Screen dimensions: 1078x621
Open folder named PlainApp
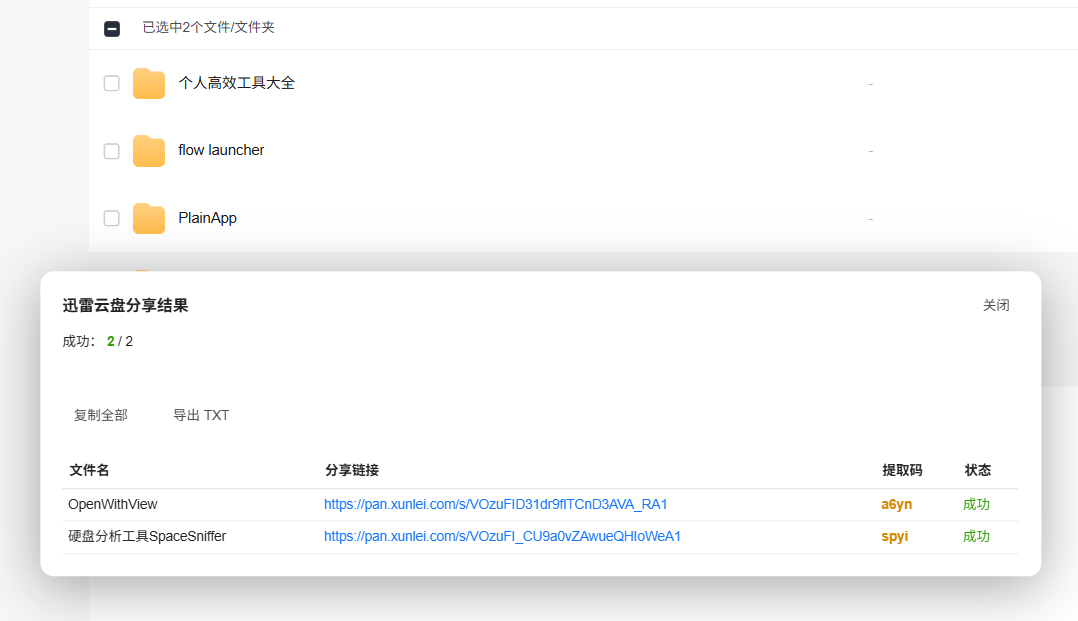pos(207,218)
